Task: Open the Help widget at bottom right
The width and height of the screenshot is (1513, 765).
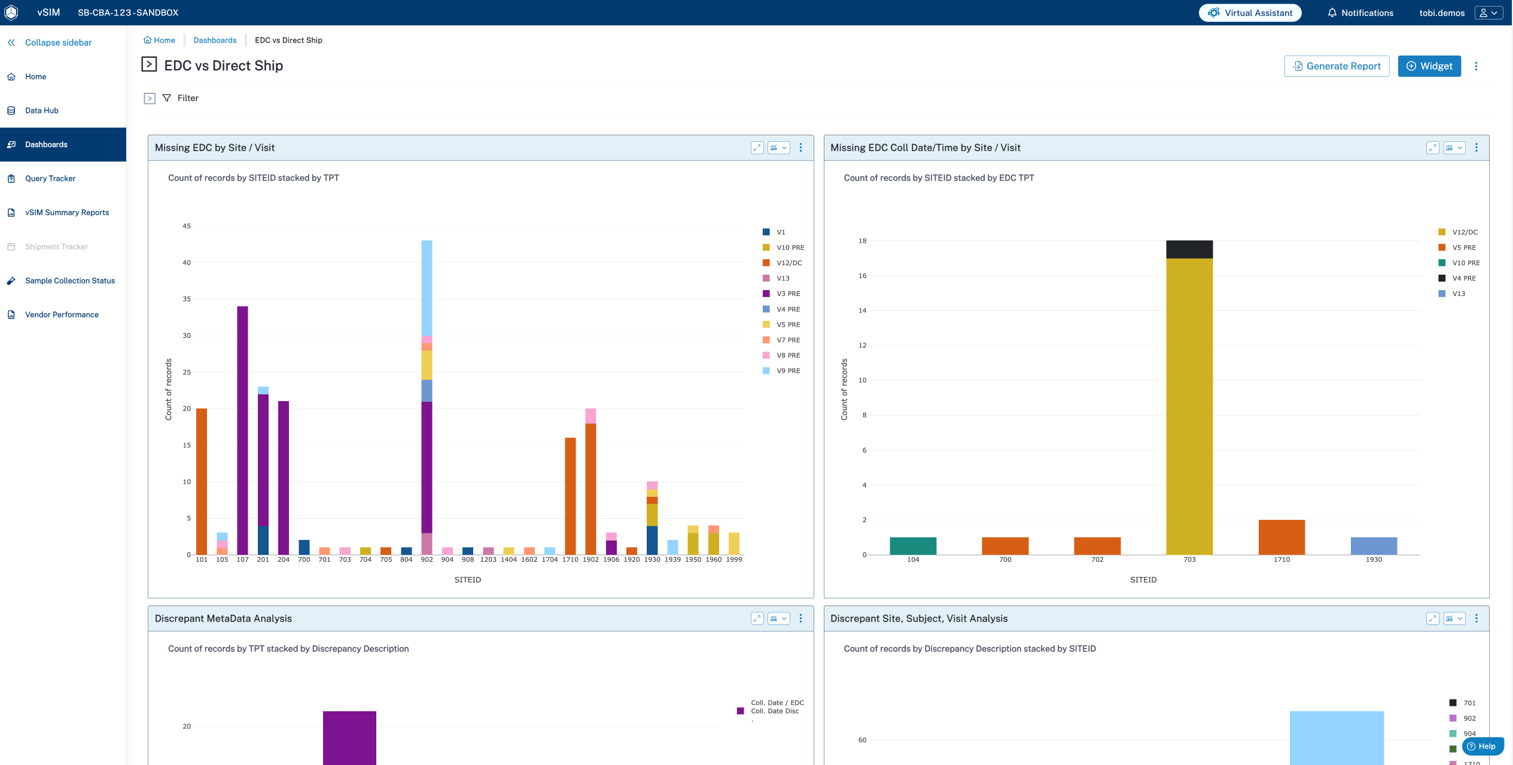Action: coord(1481,746)
